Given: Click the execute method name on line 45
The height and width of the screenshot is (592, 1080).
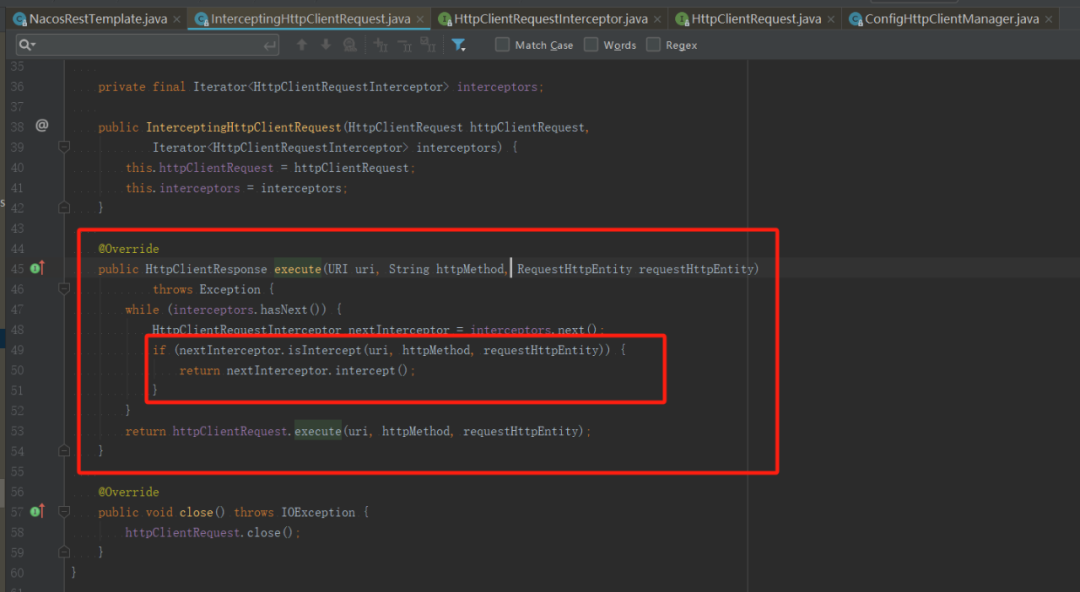Looking at the screenshot, I should (x=298, y=269).
